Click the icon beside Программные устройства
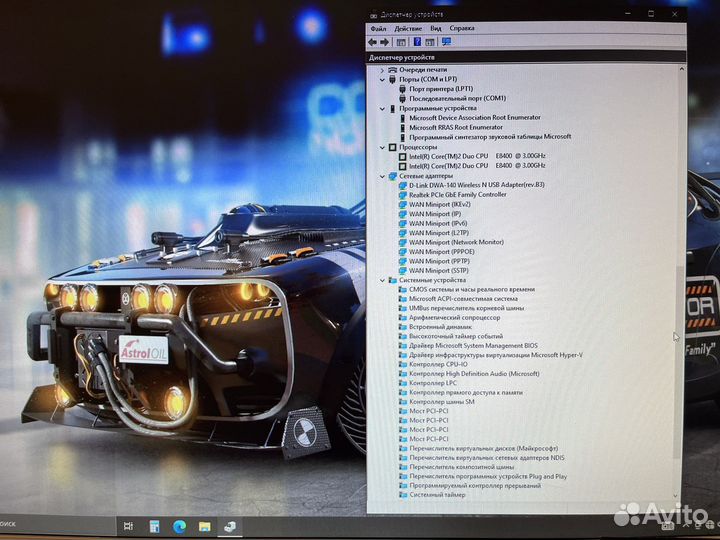The height and width of the screenshot is (540, 720). [392, 109]
